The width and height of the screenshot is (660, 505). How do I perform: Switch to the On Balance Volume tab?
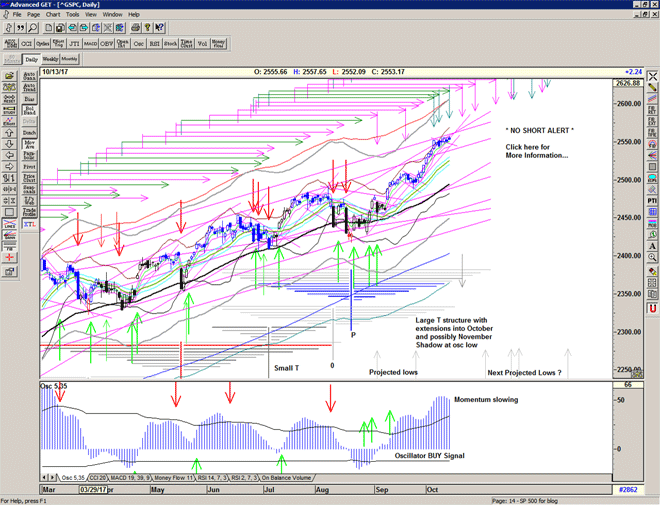point(286,478)
